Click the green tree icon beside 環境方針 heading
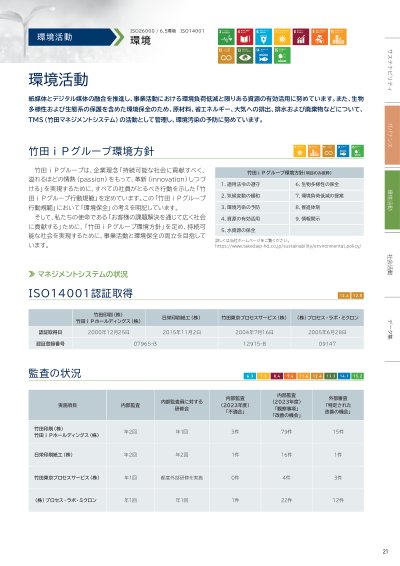 click(x=357, y=151)
